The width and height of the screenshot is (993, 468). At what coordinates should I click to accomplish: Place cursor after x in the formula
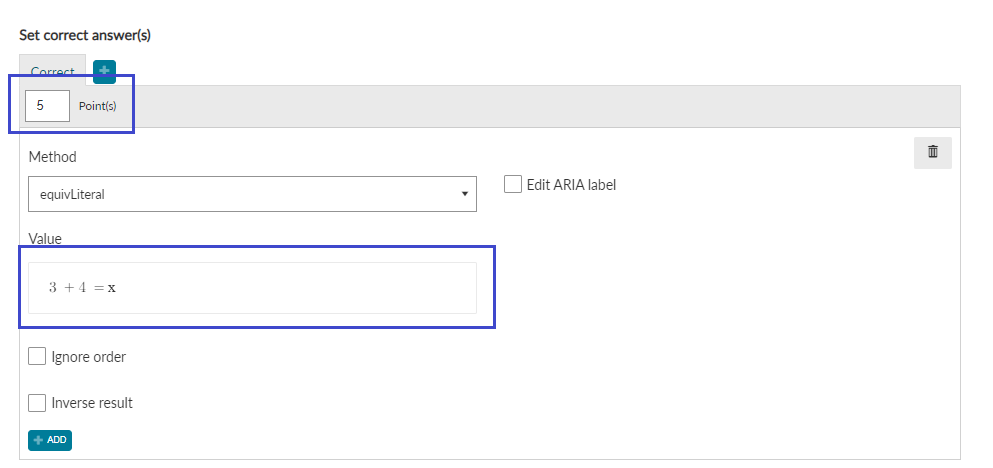point(117,288)
